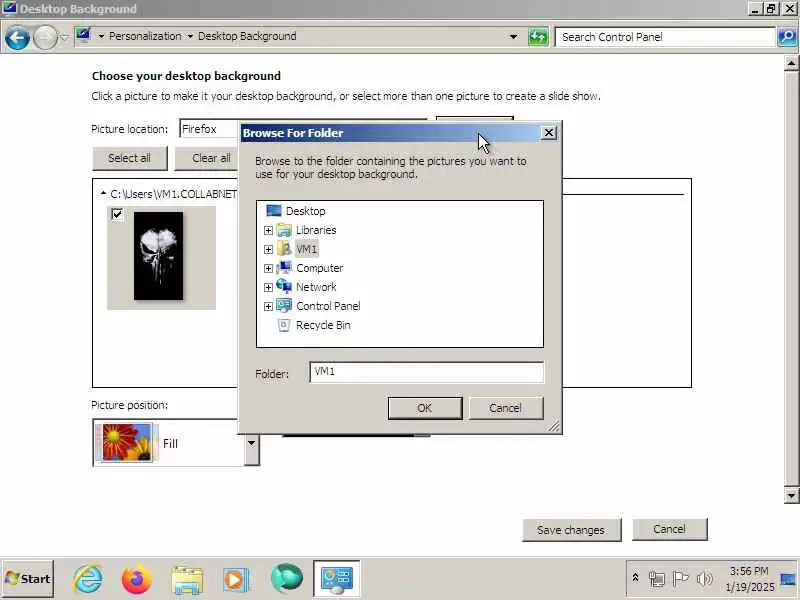This screenshot has height=600, width=800.
Task: Select the Computer icon in tree
Action: click(284, 267)
